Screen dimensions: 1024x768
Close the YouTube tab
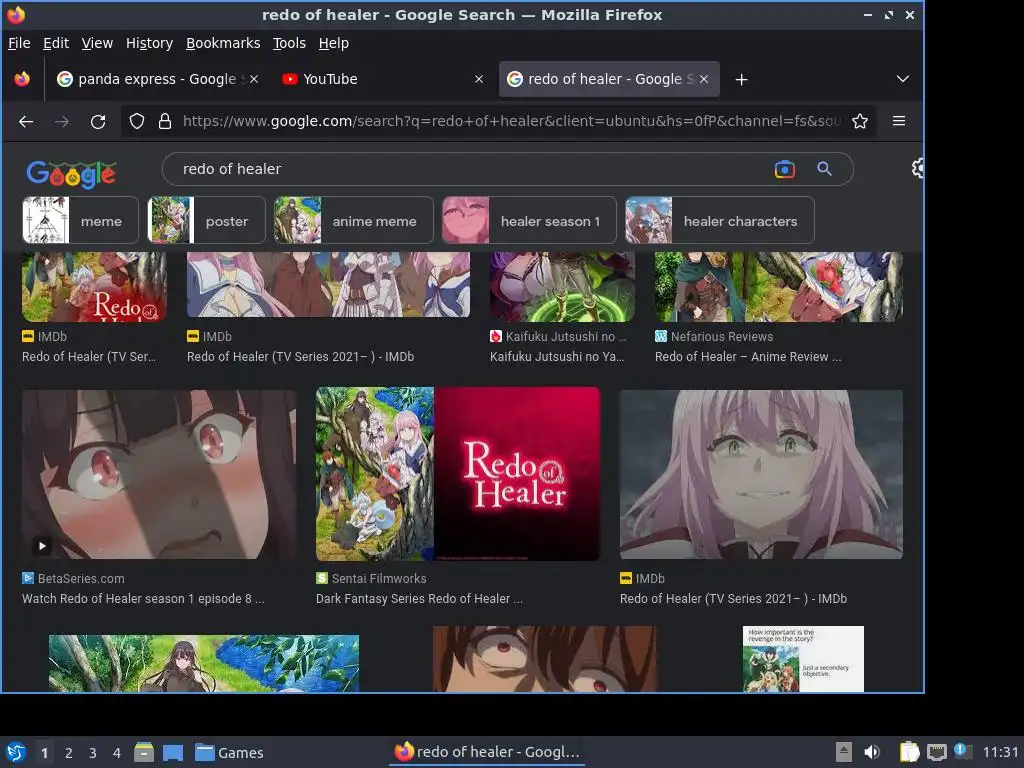point(479,79)
